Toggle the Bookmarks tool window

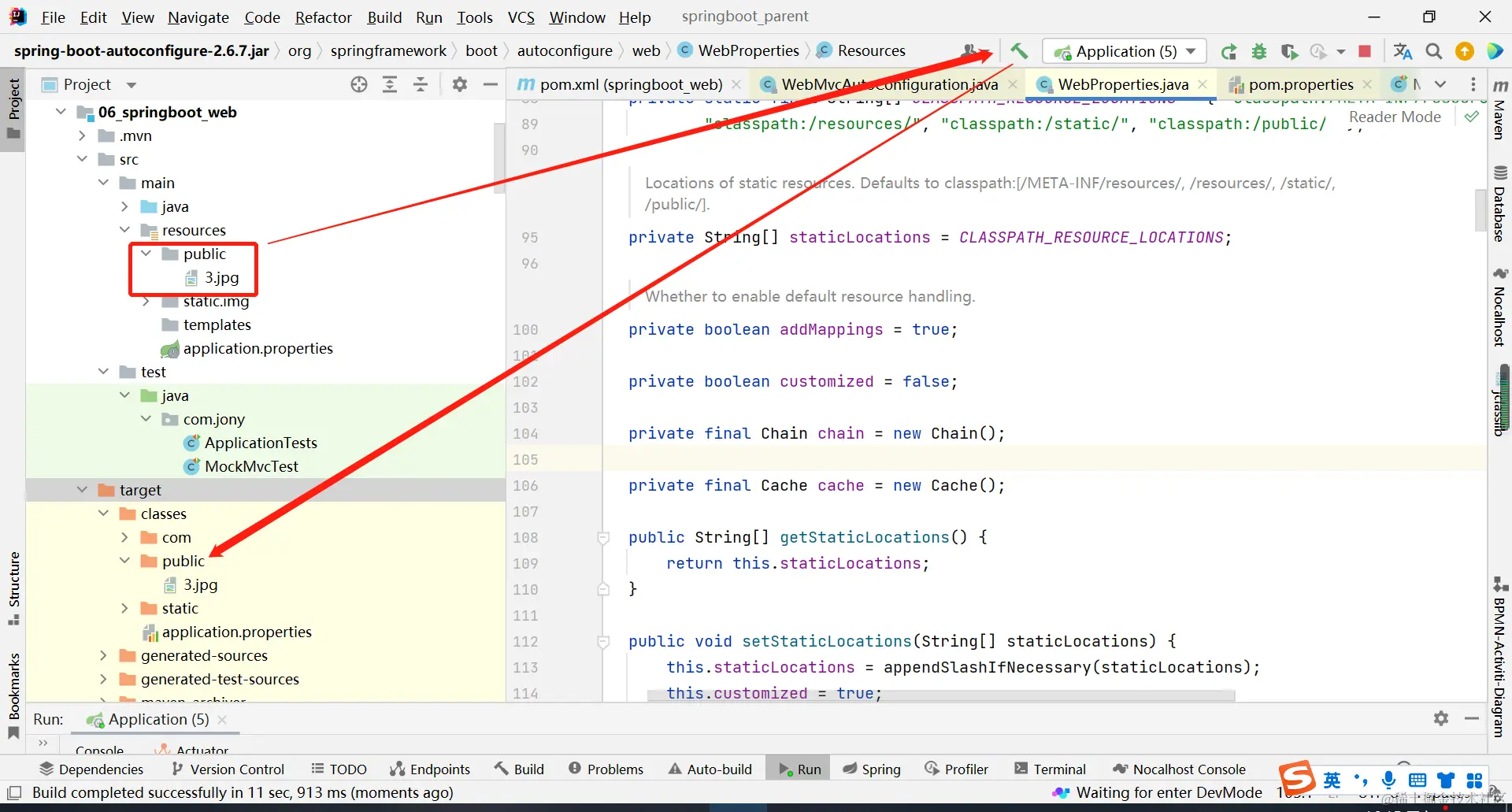[x=13, y=696]
